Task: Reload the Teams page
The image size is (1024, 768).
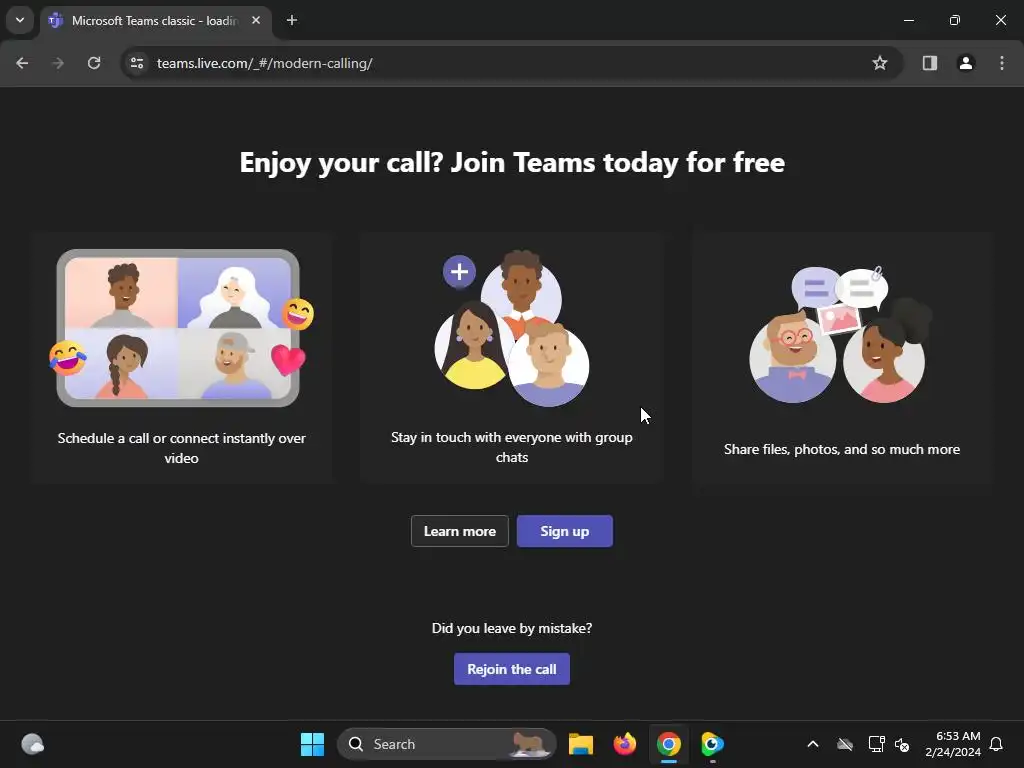Action: [94, 63]
